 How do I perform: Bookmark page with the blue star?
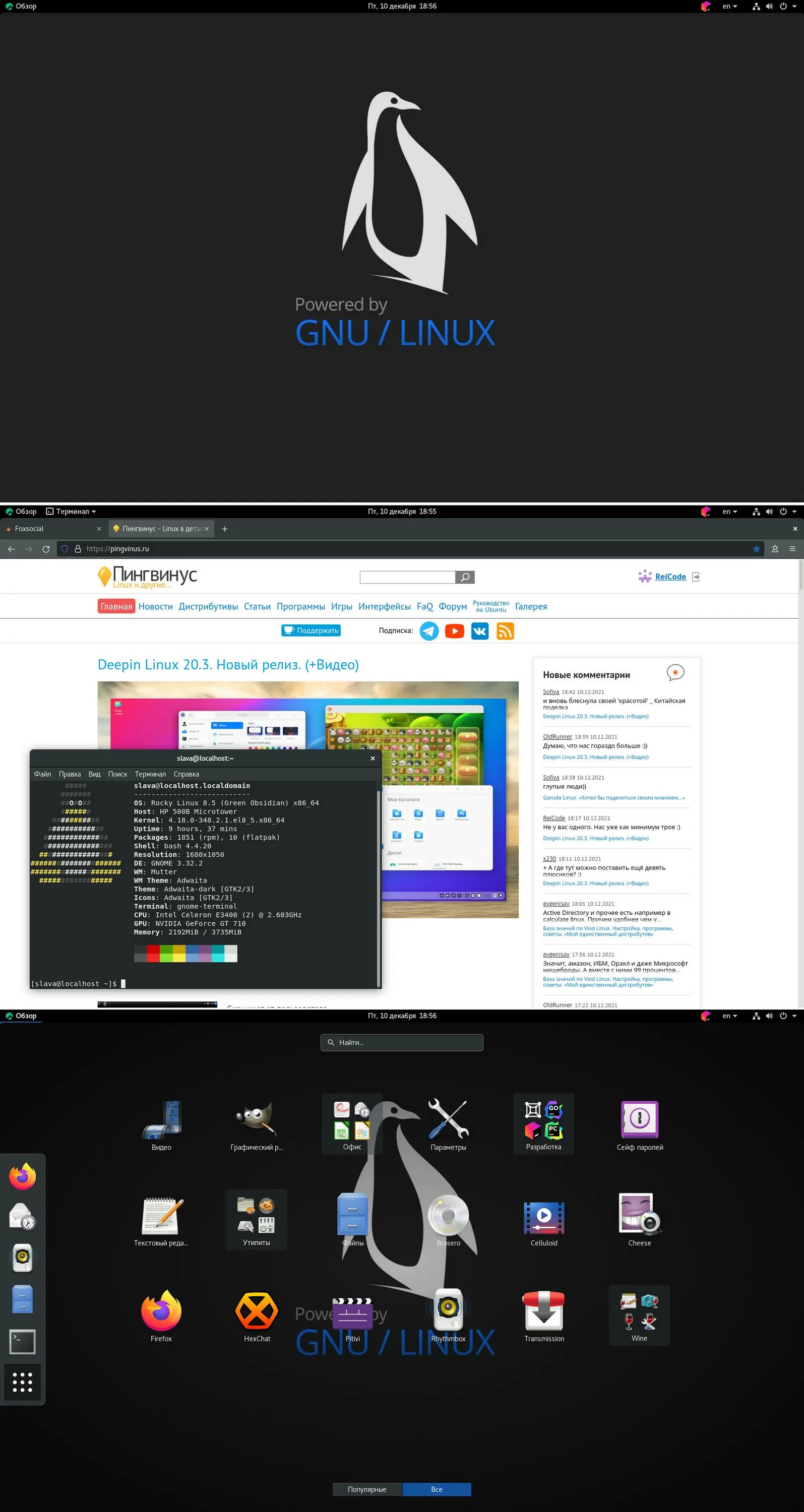757,549
